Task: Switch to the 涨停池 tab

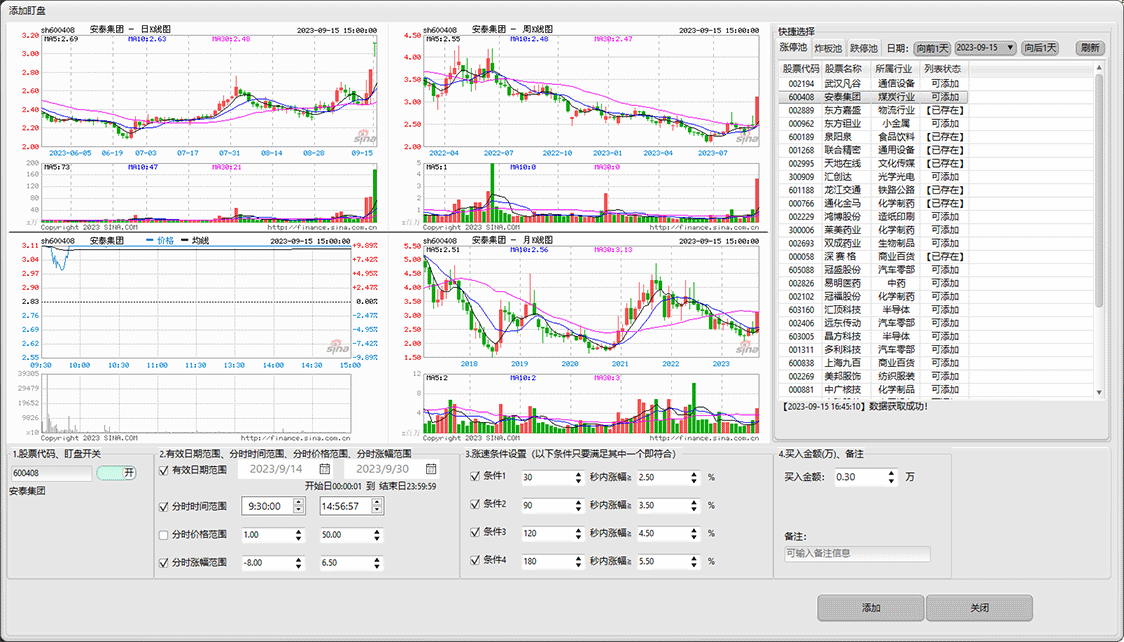Action: (x=793, y=47)
